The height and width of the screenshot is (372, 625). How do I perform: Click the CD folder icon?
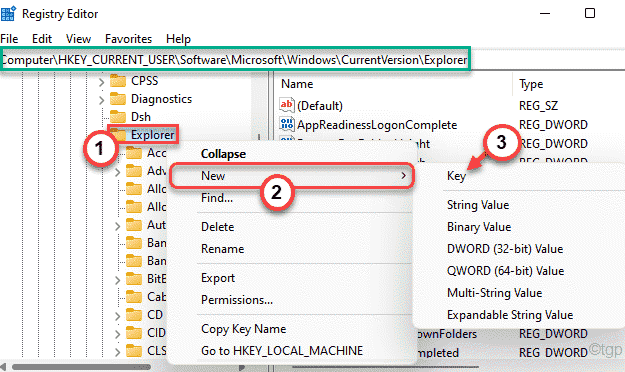[x=134, y=315]
